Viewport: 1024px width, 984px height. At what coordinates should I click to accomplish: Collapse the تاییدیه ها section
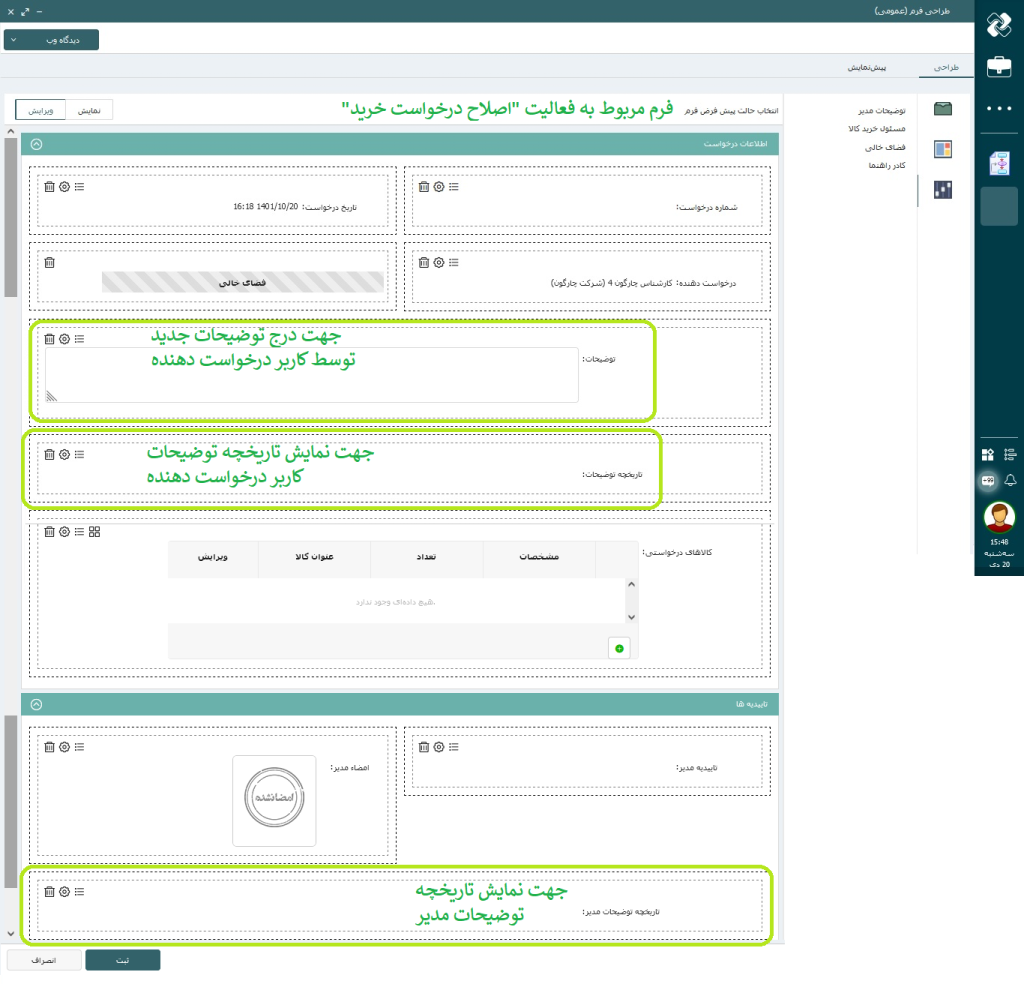click(37, 704)
